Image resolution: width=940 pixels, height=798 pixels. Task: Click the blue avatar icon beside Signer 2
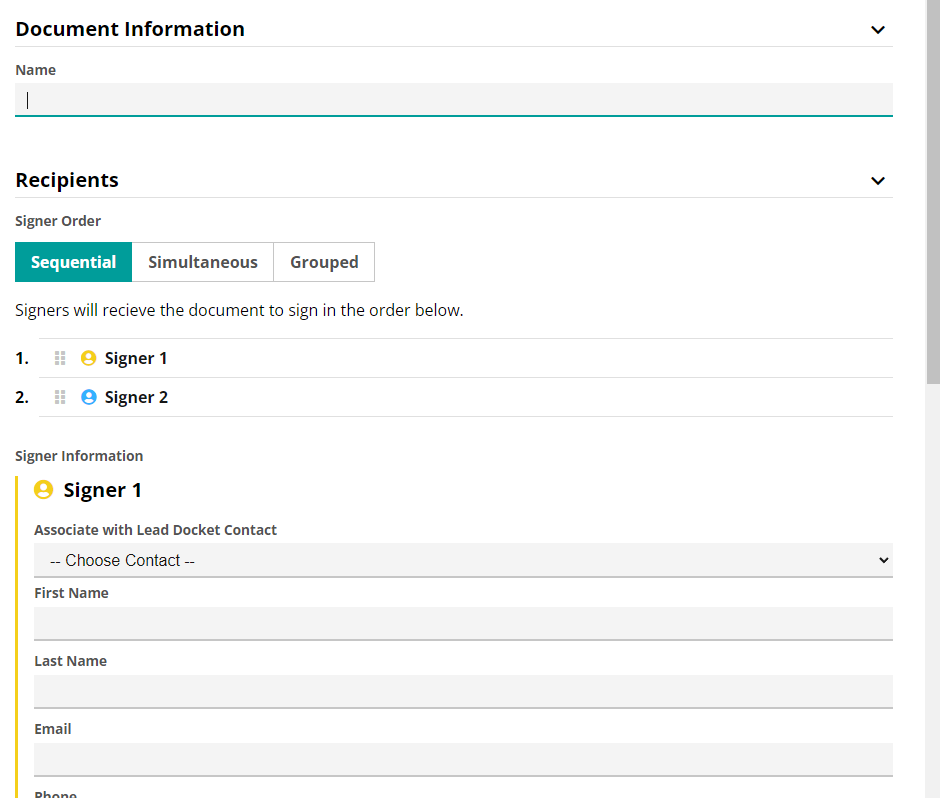coord(88,396)
